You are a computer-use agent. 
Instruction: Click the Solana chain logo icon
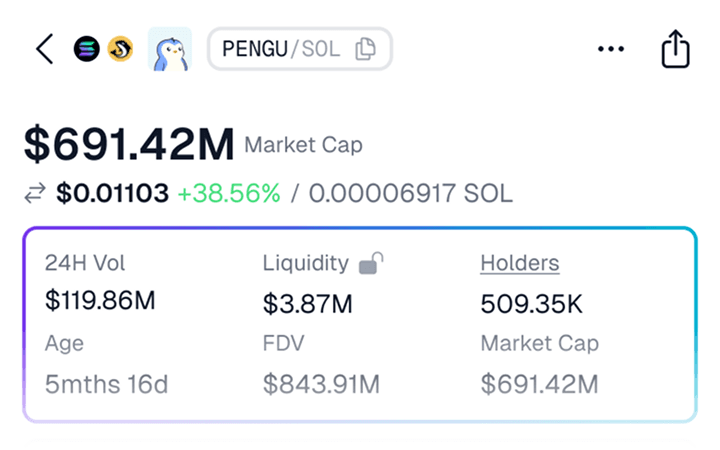coord(87,49)
